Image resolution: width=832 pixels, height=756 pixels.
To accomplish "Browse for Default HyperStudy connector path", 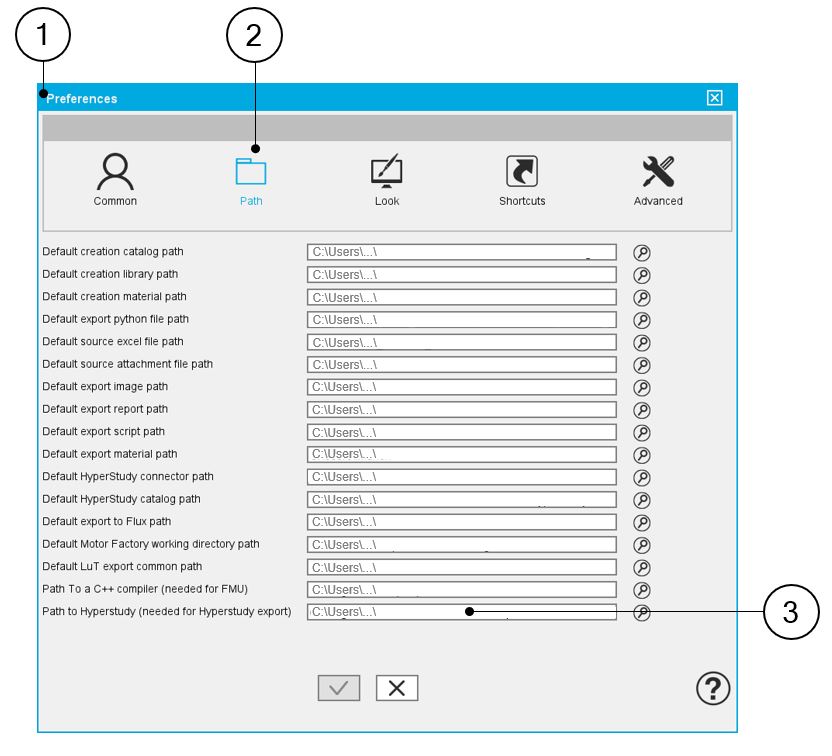I will pyautogui.click(x=642, y=477).
